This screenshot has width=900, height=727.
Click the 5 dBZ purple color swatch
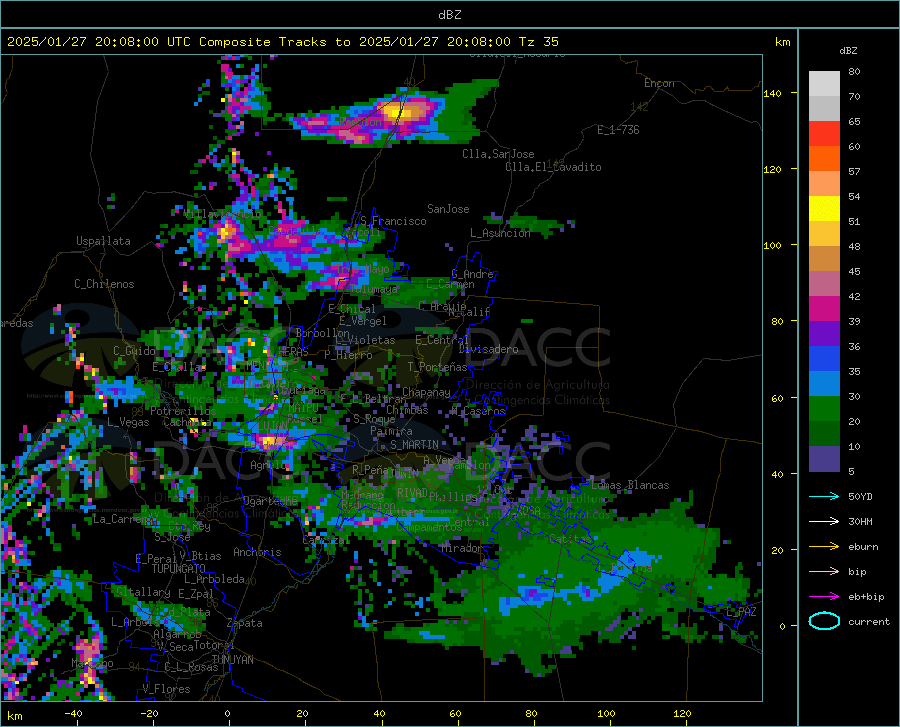tap(824, 459)
